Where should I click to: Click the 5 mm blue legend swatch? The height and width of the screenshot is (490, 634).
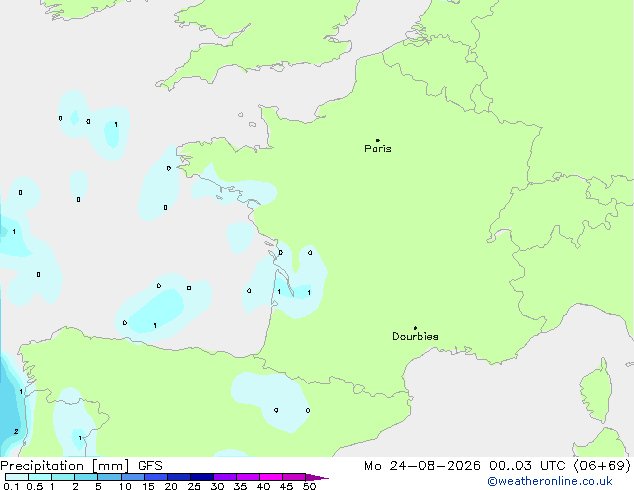110,477
